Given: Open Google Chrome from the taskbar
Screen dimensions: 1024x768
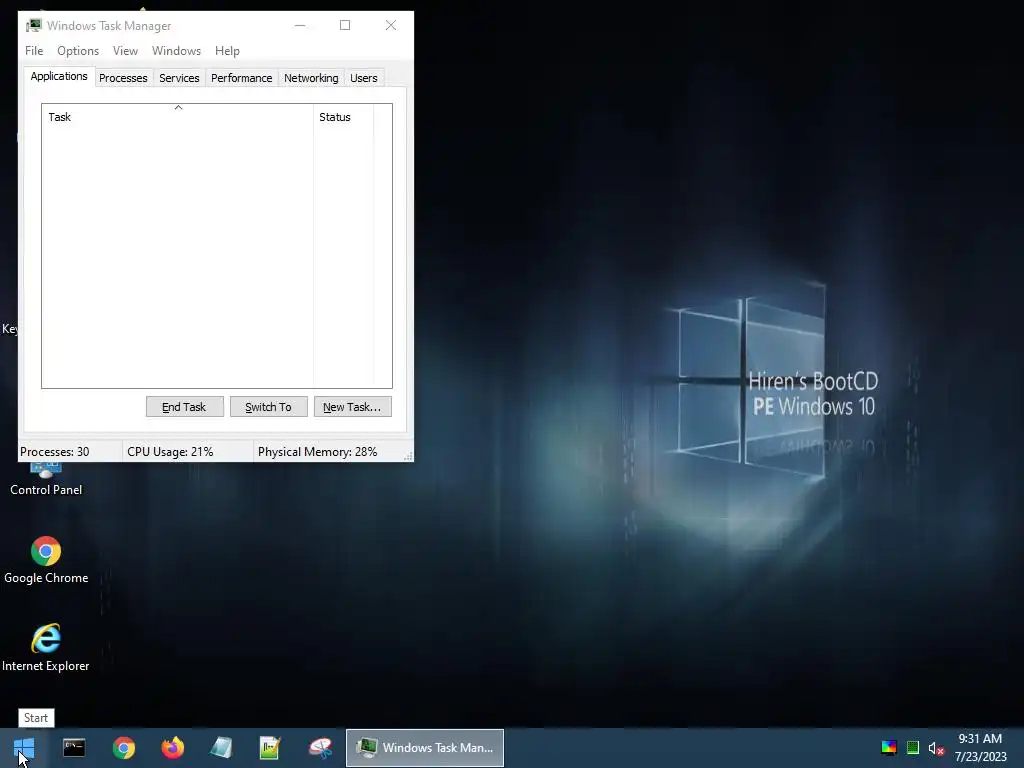Looking at the screenshot, I should click(x=123, y=748).
